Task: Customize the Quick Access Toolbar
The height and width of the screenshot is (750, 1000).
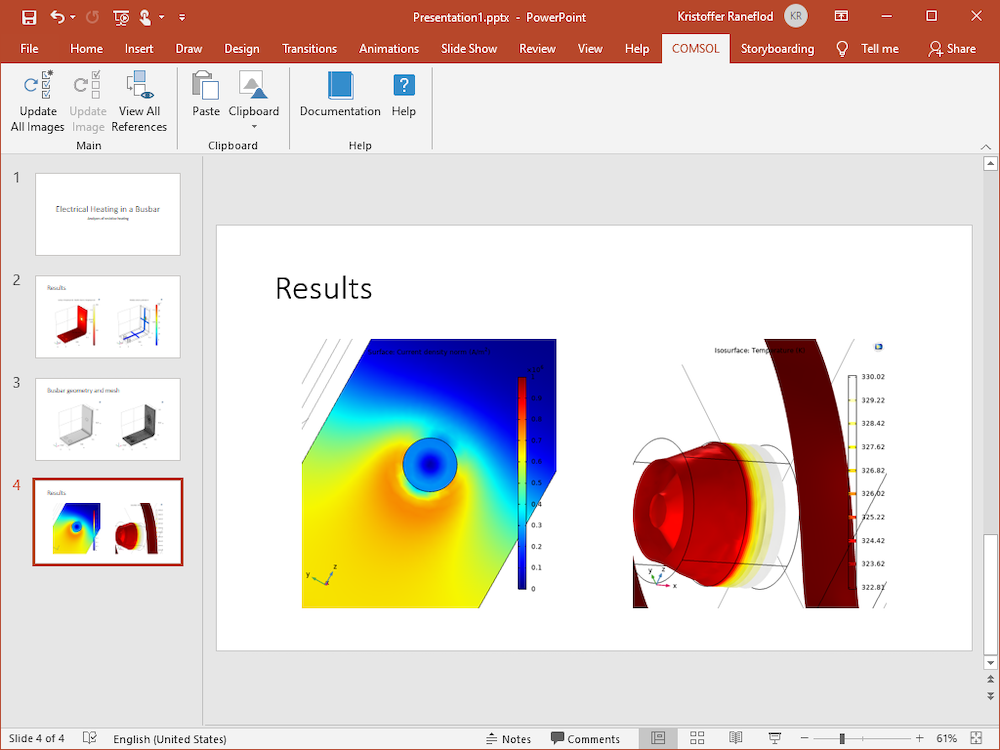Action: click(x=182, y=17)
